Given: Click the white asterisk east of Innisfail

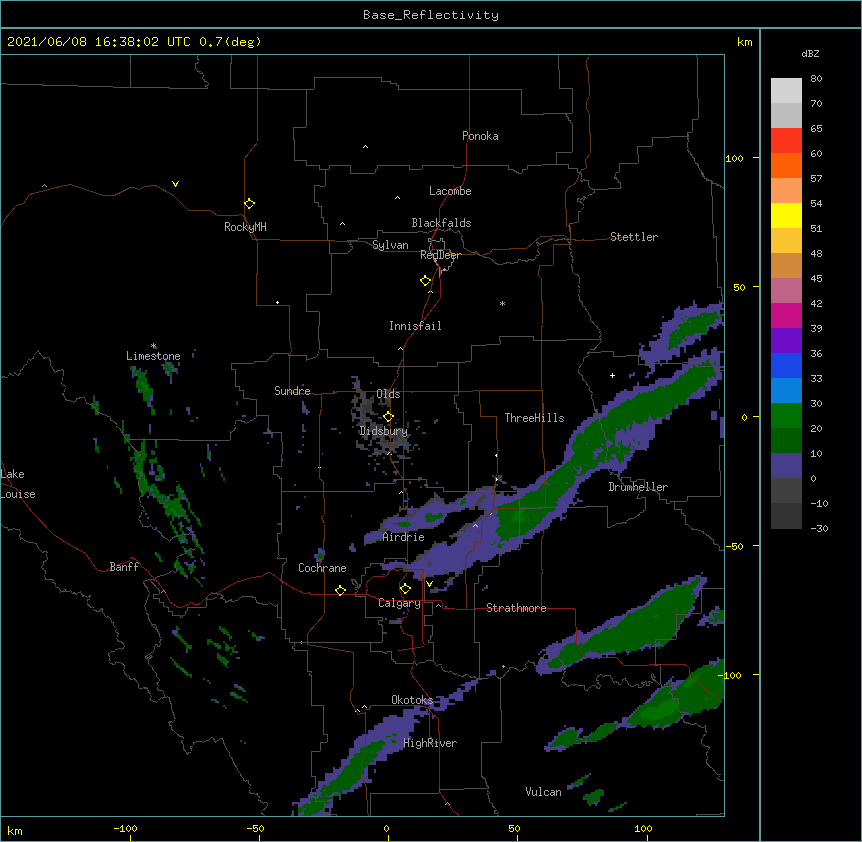Looking at the screenshot, I should (x=502, y=303).
